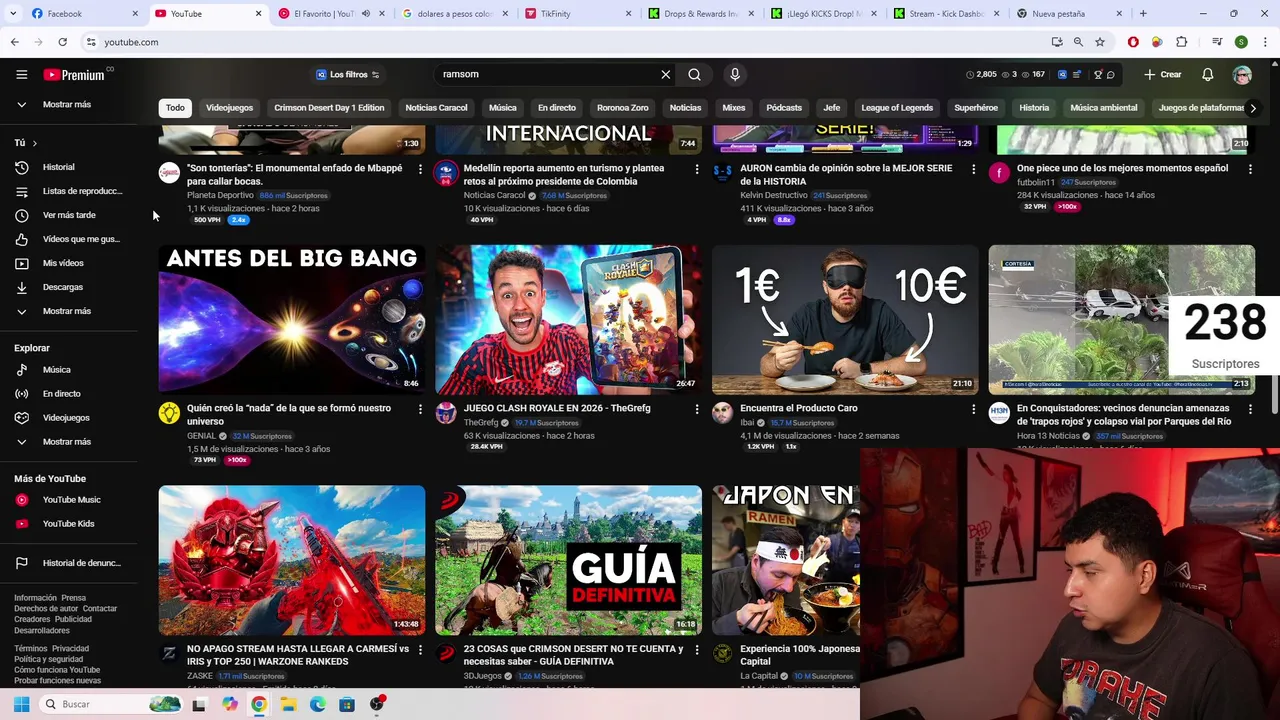The height and width of the screenshot is (720, 1280).
Task: Reload the page in Chrome
Action: (62, 42)
